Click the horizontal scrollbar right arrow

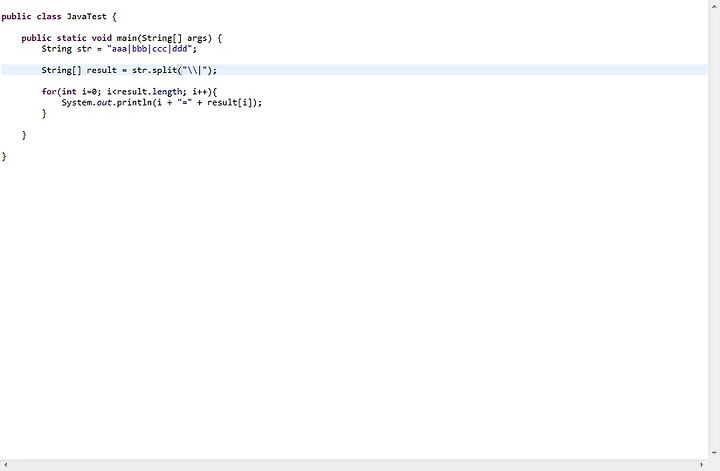pyautogui.click(x=701, y=465)
